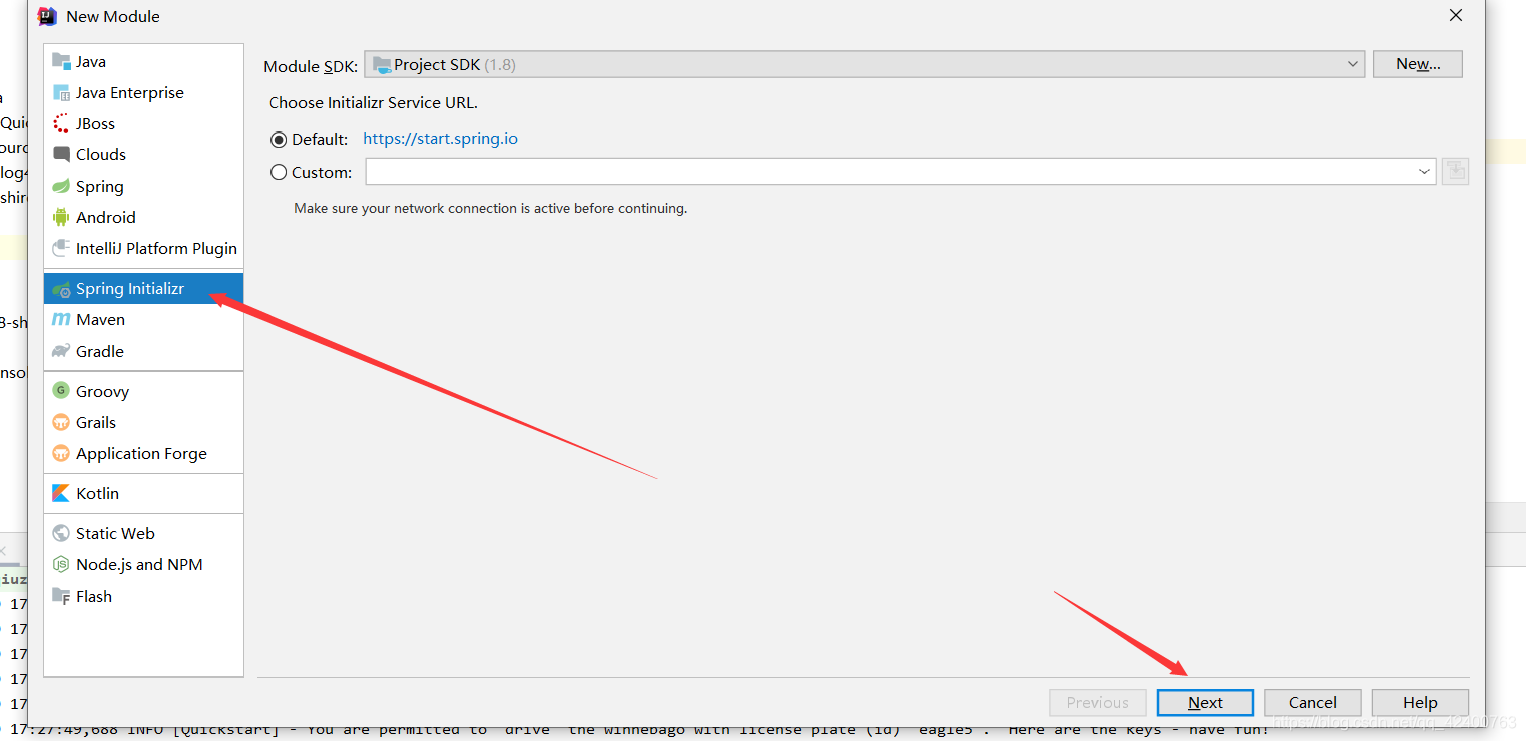Screen dimensions: 1526x741
Task: Select the Gradle list label
Action: [x=100, y=351]
